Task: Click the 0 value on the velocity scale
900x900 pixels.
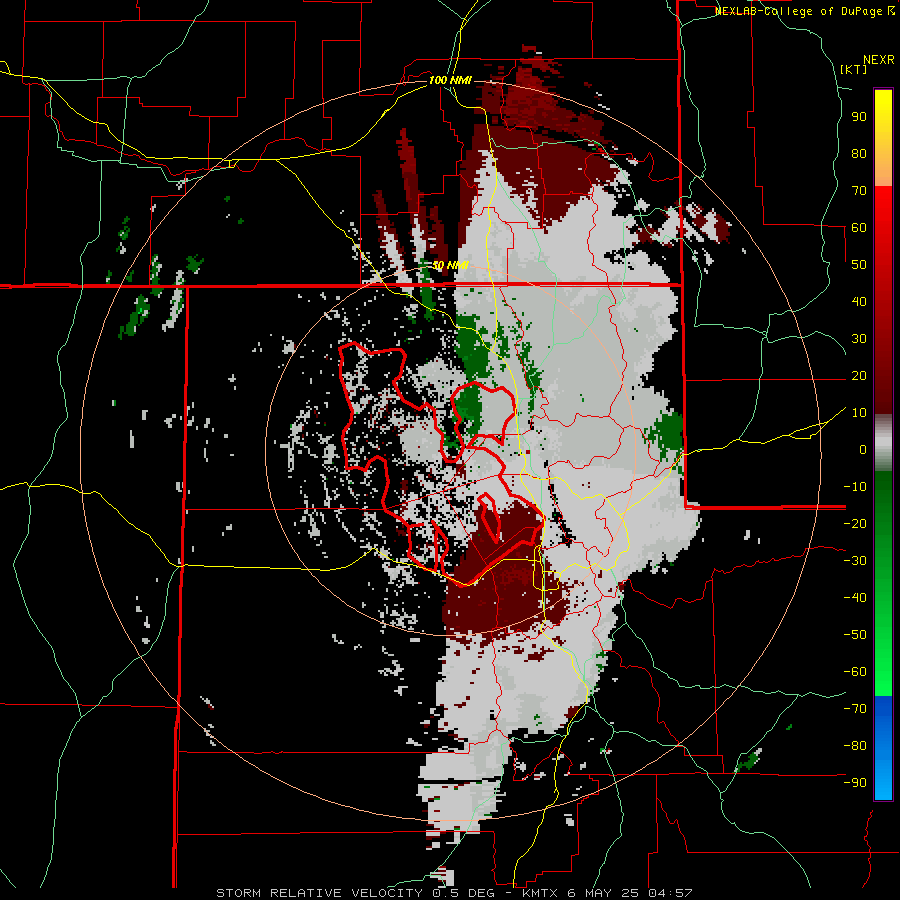Action: pyautogui.click(x=863, y=449)
